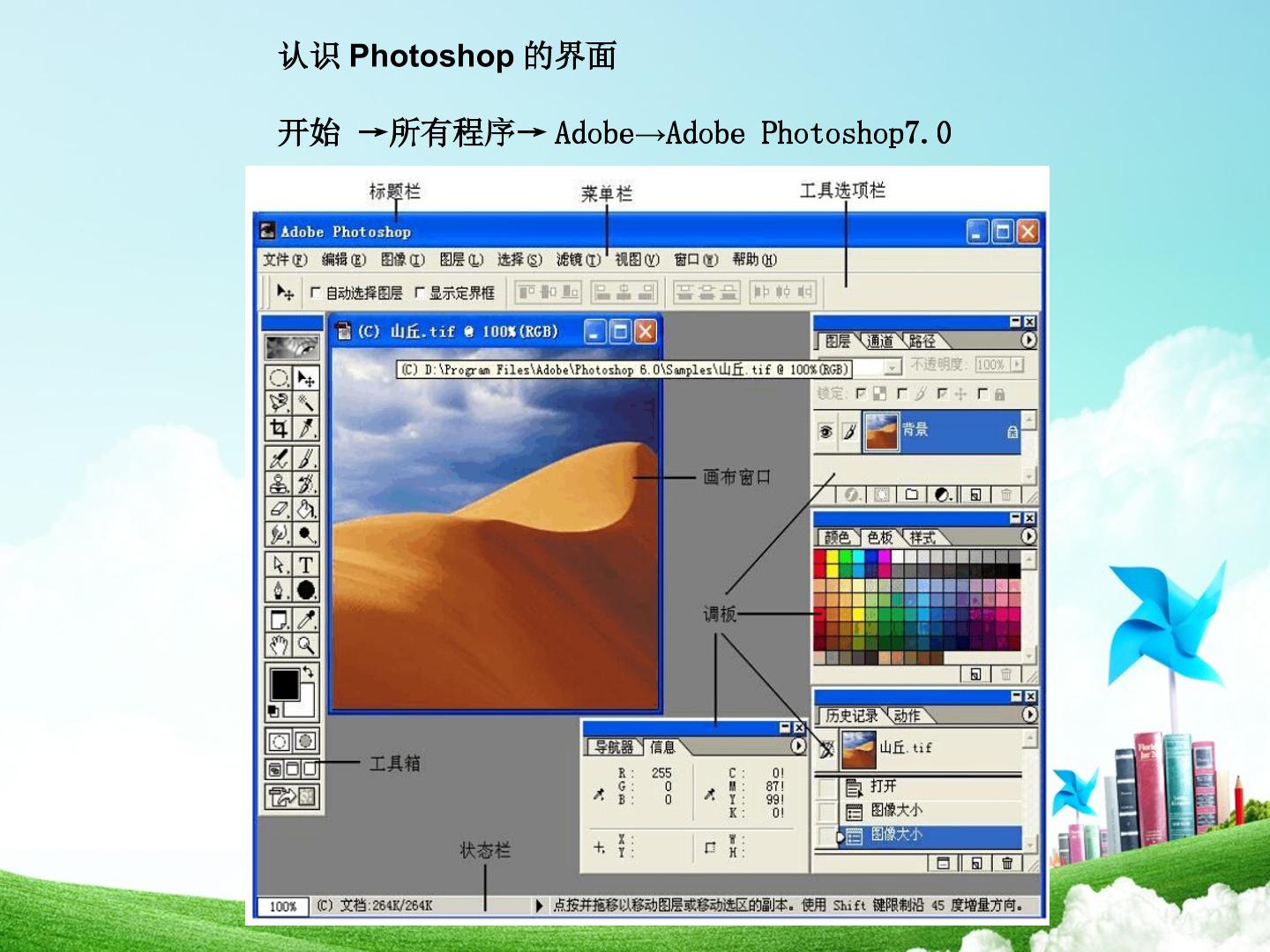Add a layer mask button

pyautogui.click(x=881, y=495)
